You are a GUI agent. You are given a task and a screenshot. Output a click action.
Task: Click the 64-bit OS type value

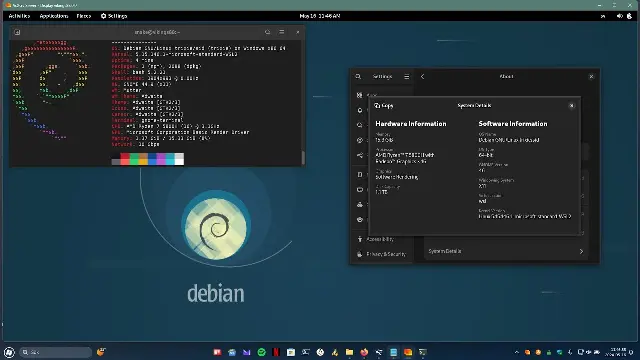(x=486, y=155)
